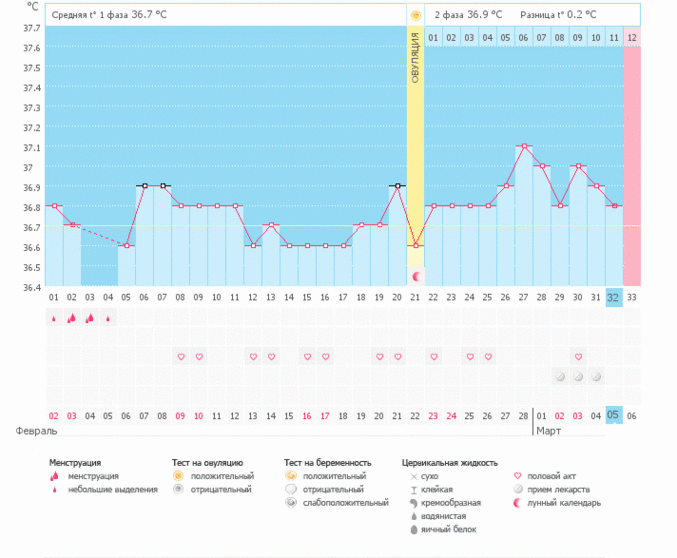Click the medication pill icon under day 31
Screen dimensions: 677x558
point(596,376)
